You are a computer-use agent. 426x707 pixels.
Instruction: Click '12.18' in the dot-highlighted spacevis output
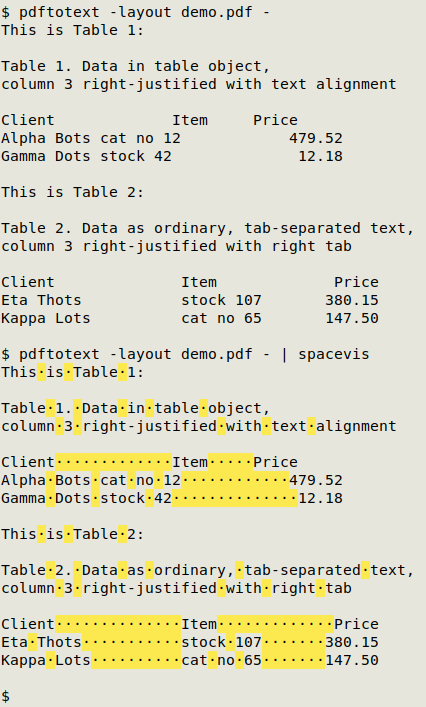(x=320, y=499)
